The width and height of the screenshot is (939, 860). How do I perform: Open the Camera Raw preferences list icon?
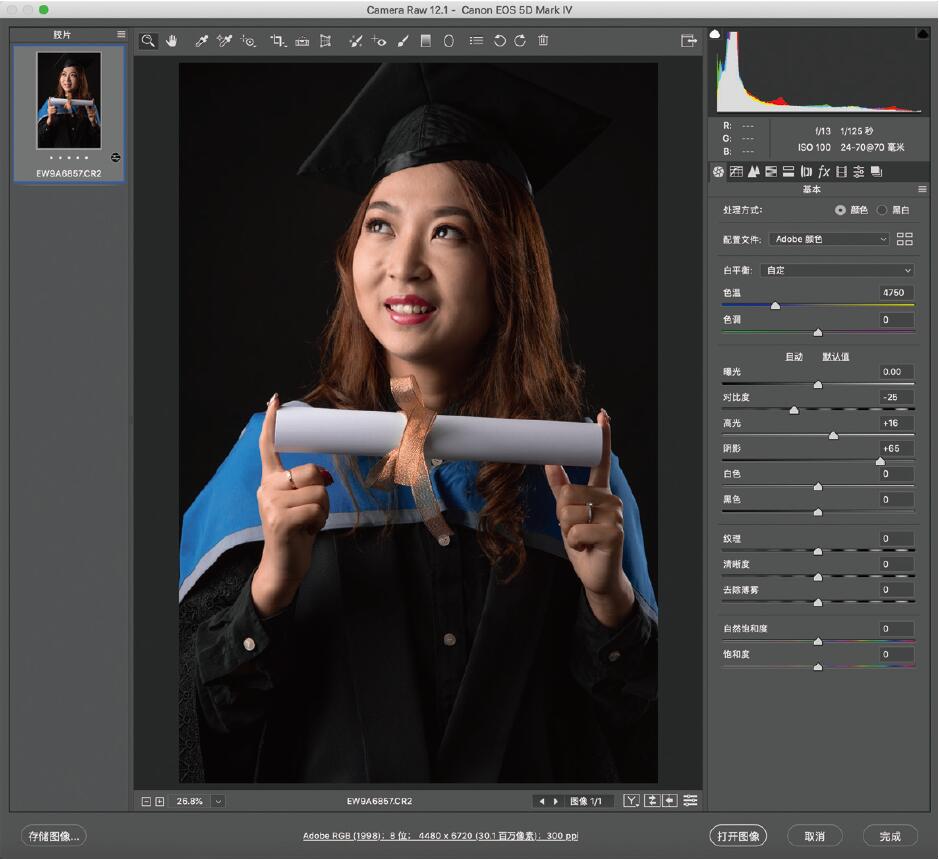click(x=476, y=41)
